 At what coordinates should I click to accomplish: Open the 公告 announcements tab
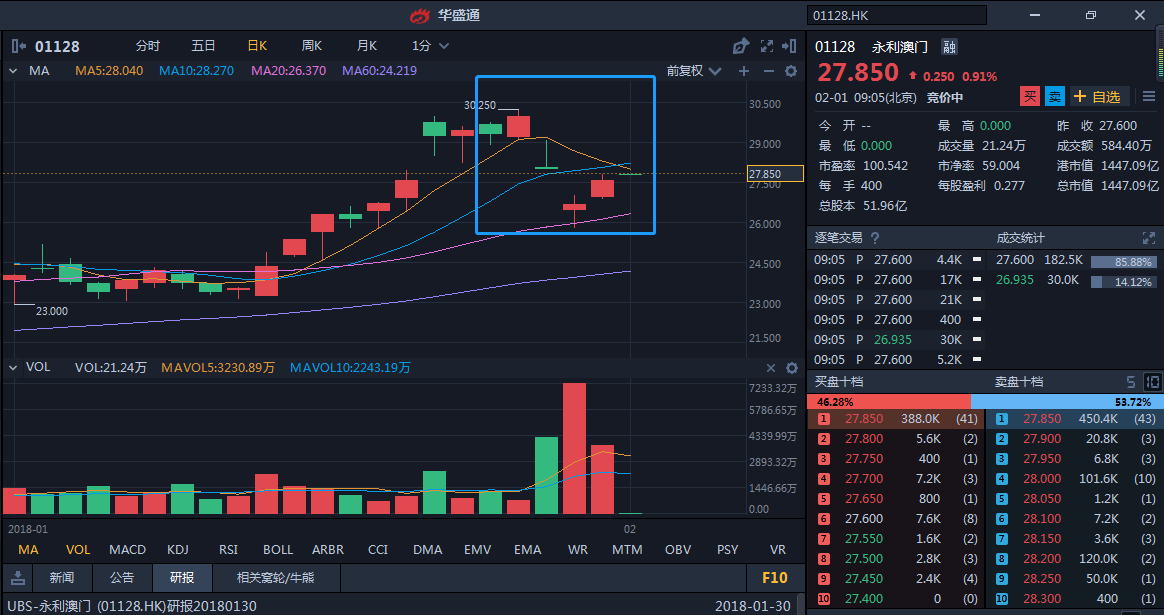pos(122,578)
